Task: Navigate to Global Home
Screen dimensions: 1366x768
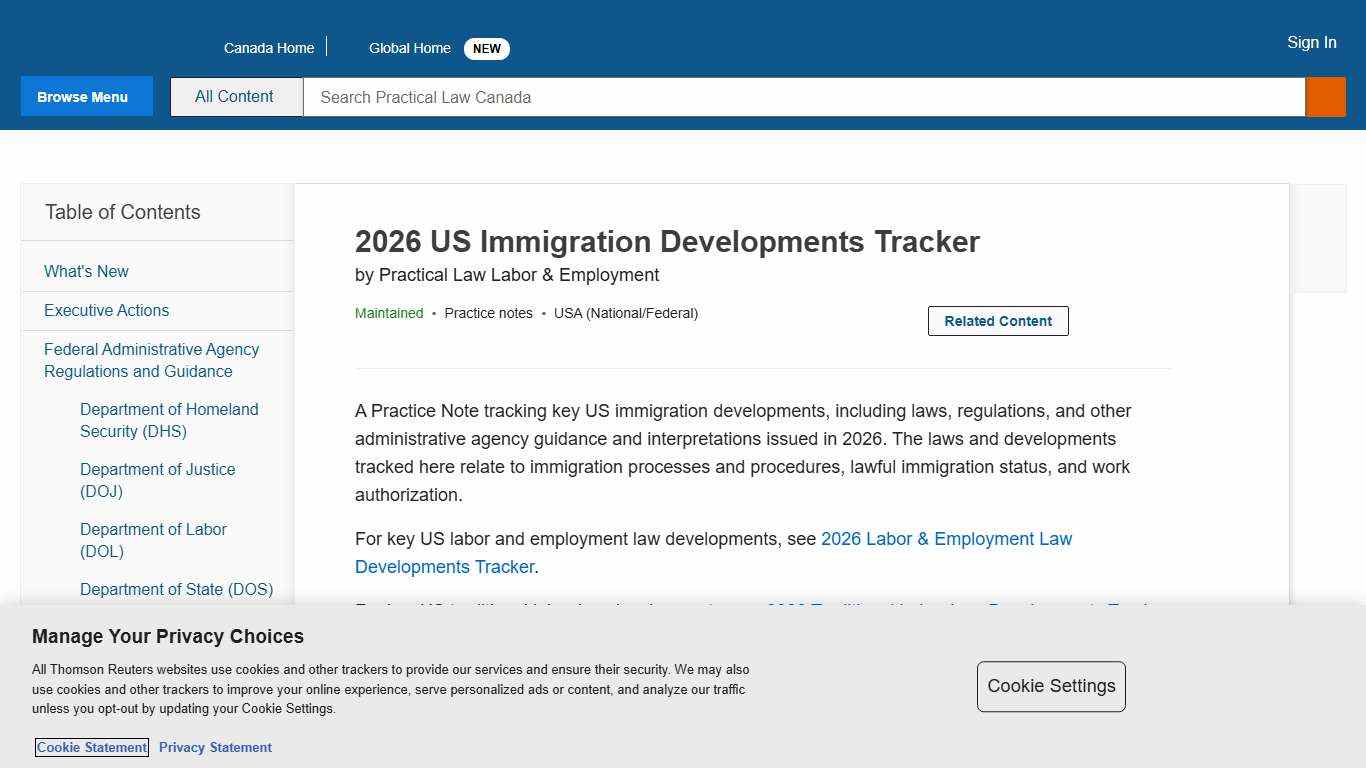Action: [409, 47]
